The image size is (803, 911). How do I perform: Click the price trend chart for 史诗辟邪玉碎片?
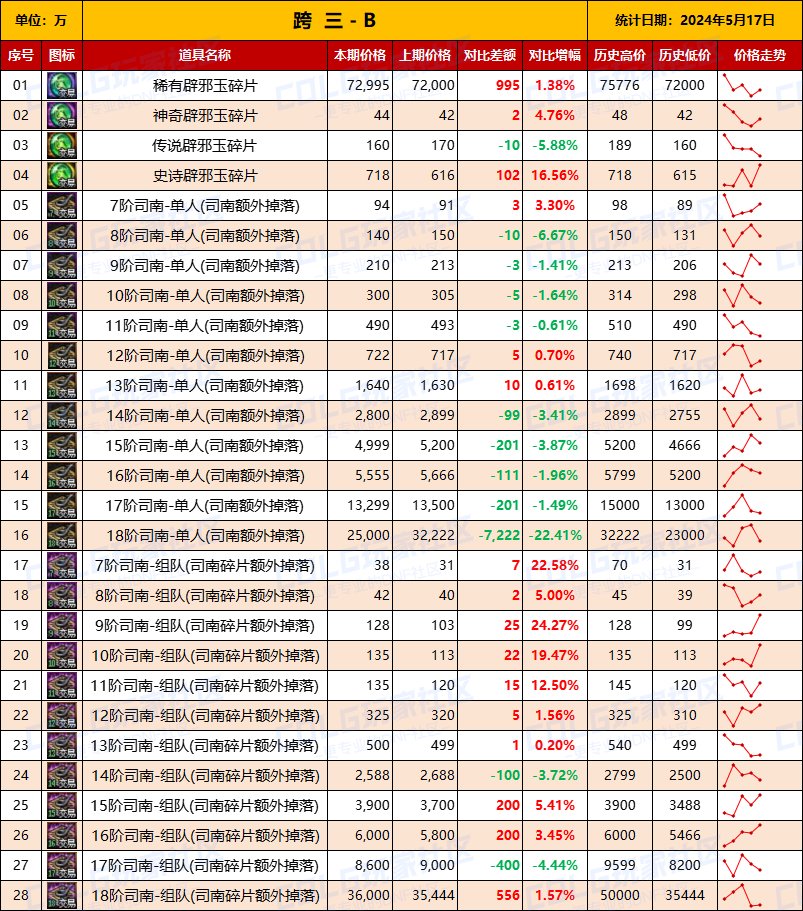coord(742,175)
